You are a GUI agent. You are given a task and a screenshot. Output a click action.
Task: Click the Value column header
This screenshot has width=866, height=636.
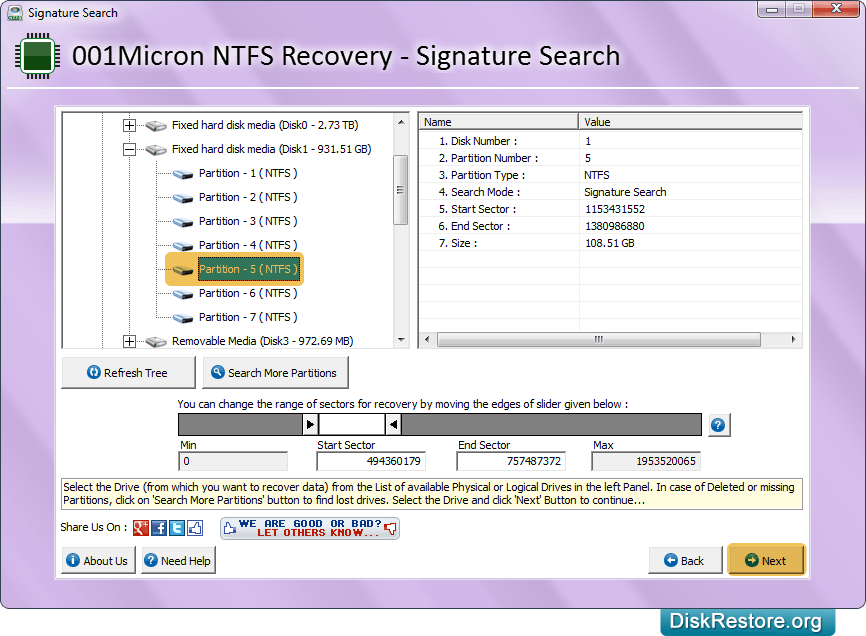[690, 122]
